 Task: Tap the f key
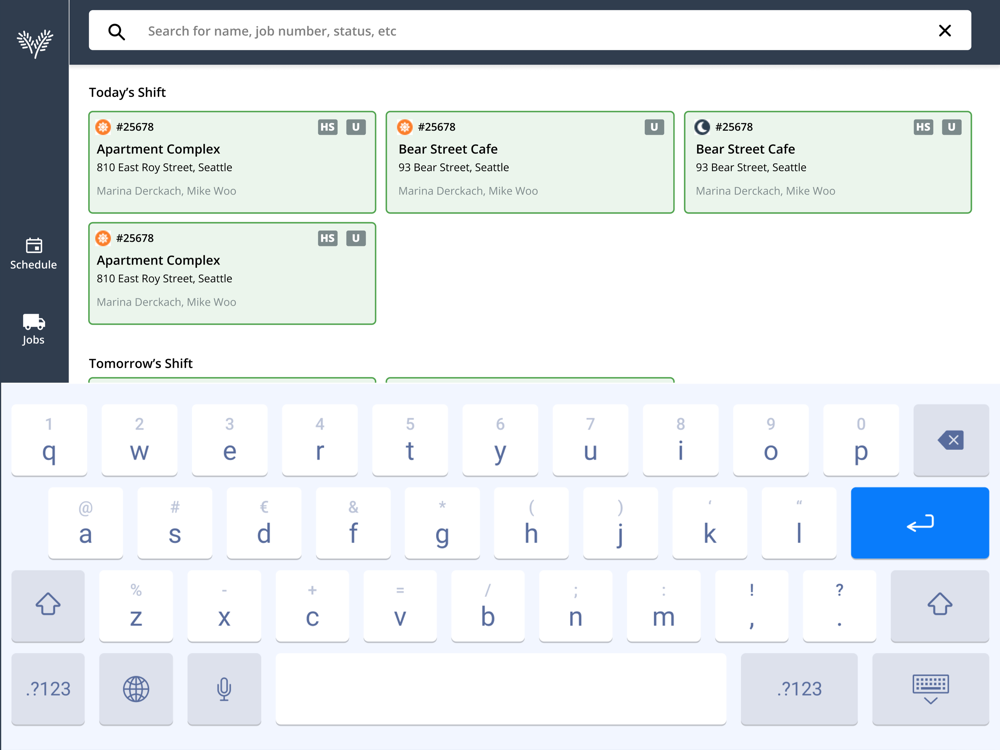pyautogui.click(x=353, y=523)
